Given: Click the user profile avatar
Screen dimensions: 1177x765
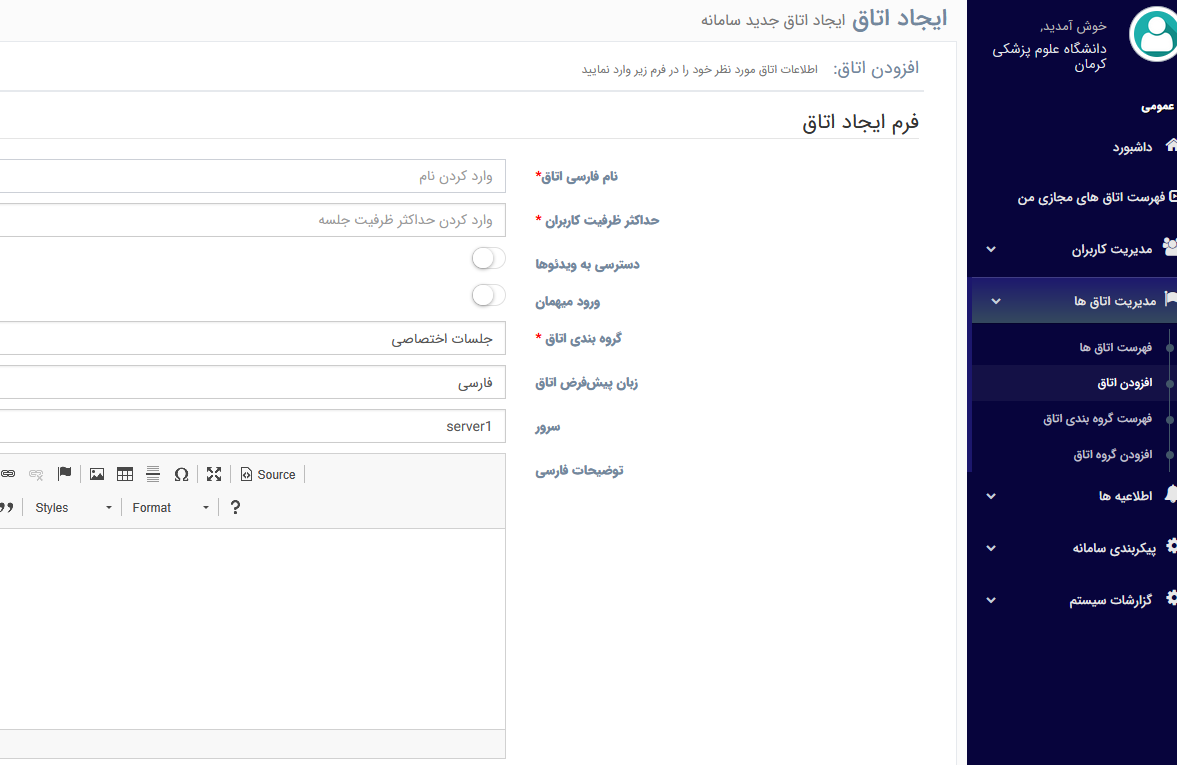Looking at the screenshot, I should (x=1153, y=36).
